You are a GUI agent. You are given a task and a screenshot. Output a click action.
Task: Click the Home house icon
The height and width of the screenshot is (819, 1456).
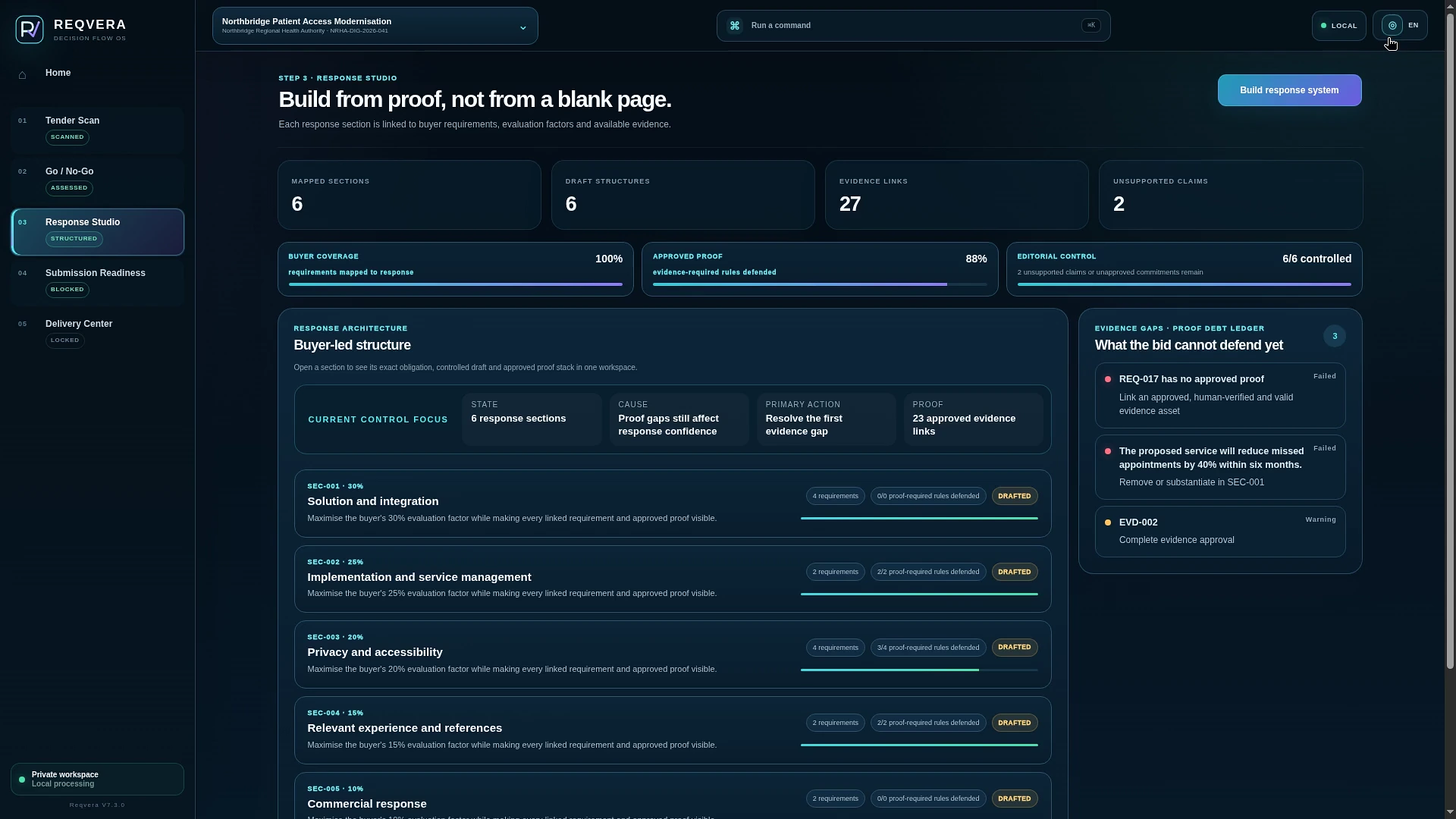pos(23,74)
